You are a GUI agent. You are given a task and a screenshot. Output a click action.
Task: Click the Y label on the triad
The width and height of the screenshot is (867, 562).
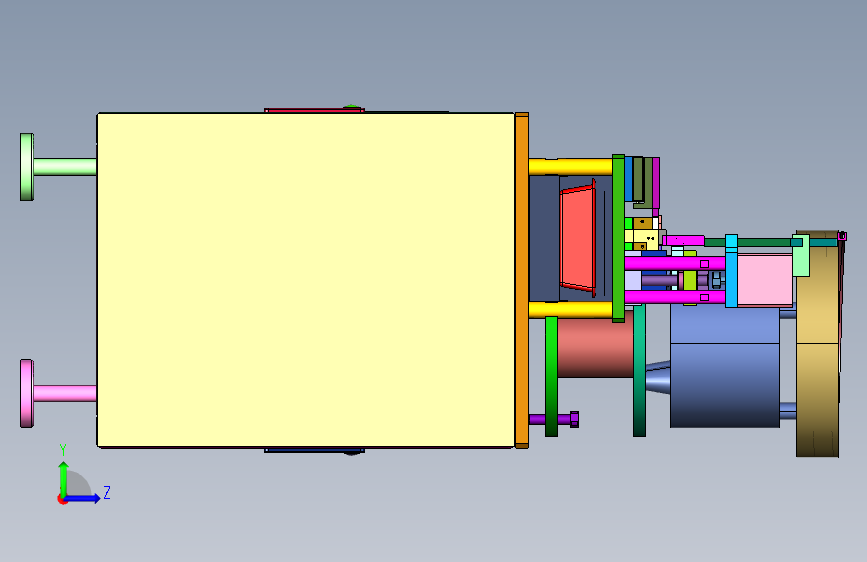pos(64,450)
